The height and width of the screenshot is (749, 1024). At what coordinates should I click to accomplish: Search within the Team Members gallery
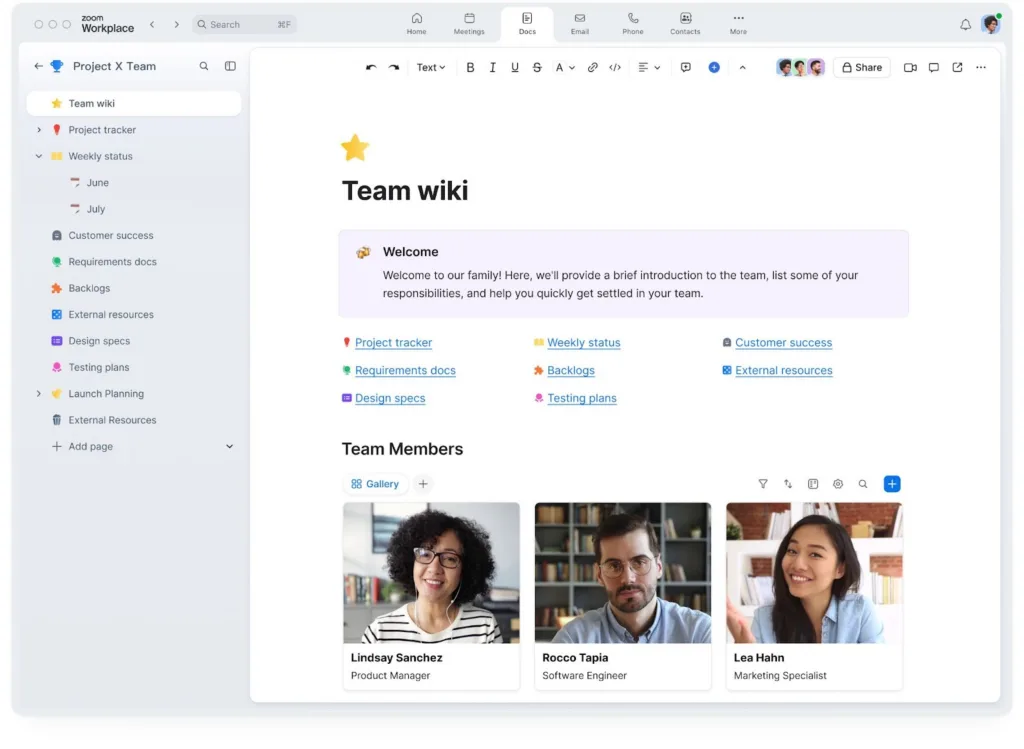[x=863, y=483]
